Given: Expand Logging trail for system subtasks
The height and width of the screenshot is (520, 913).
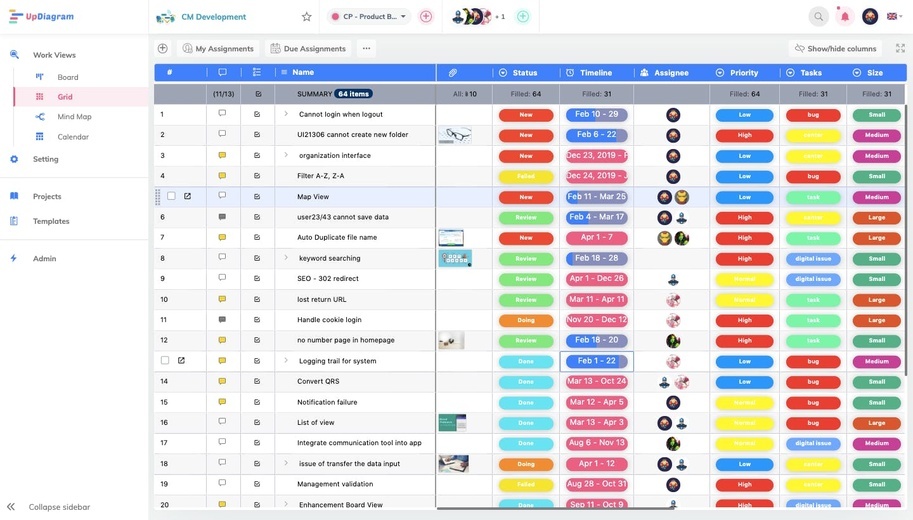Looking at the screenshot, I should point(286,360).
